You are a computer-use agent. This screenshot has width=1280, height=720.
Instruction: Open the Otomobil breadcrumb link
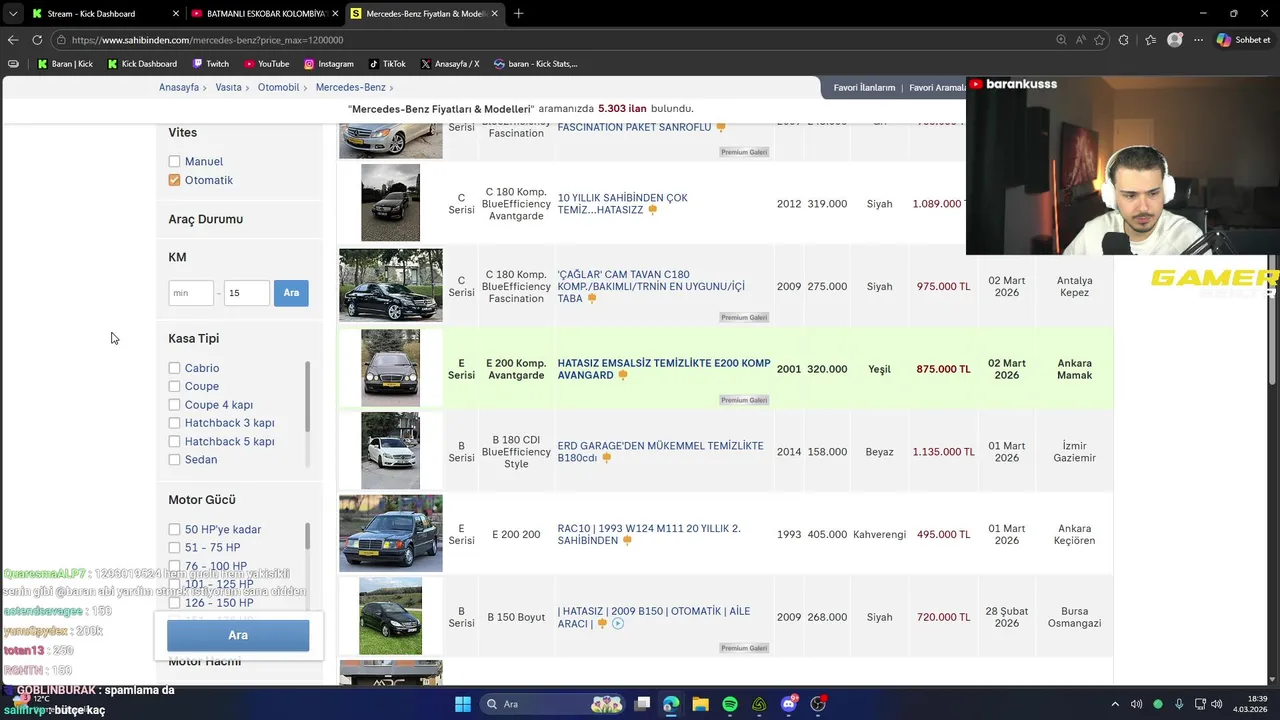[x=279, y=88]
